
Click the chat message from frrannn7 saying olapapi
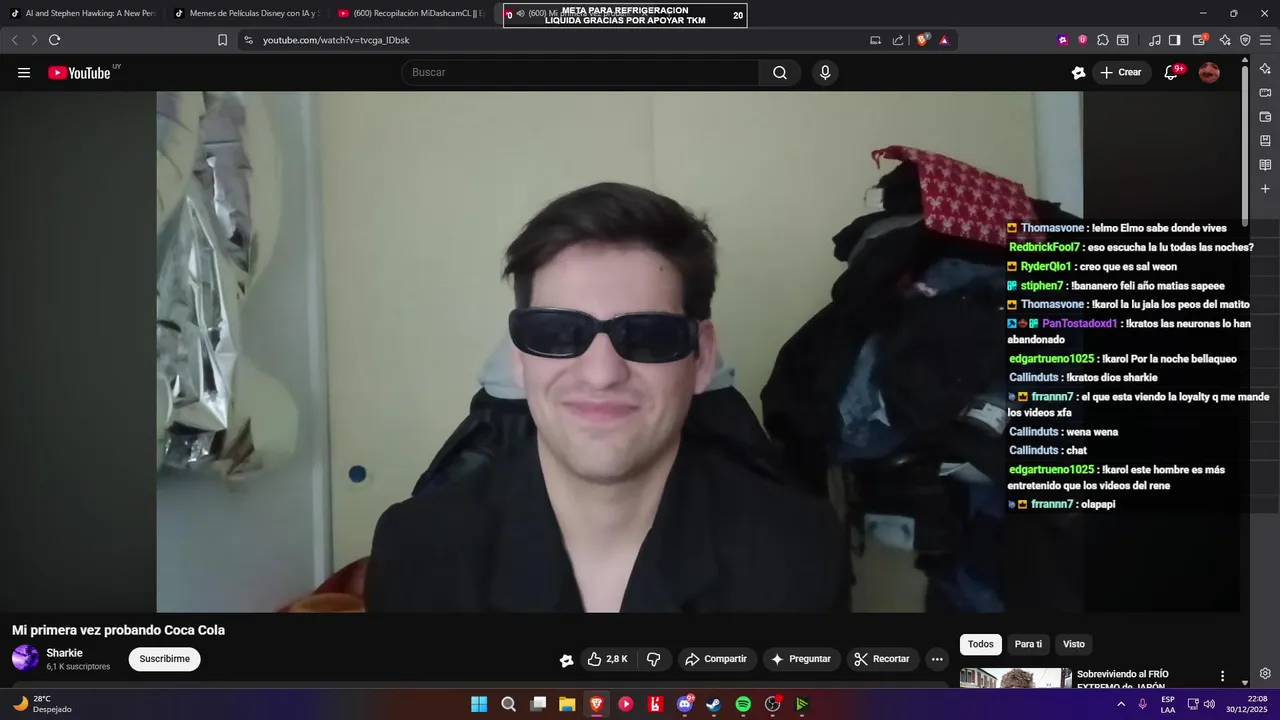(1061, 504)
